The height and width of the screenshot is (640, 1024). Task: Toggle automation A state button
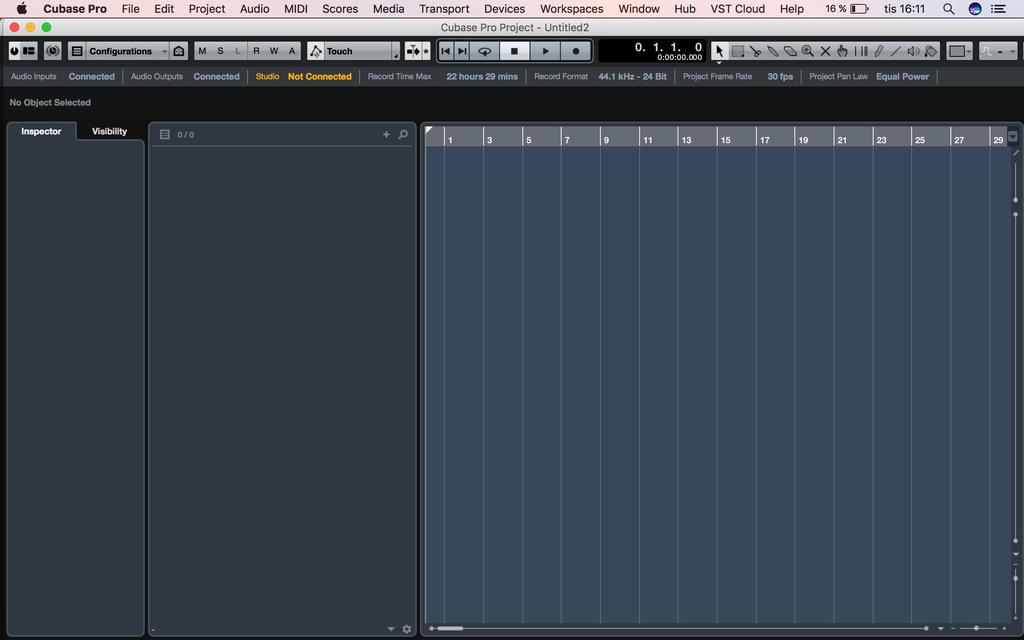coord(292,51)
